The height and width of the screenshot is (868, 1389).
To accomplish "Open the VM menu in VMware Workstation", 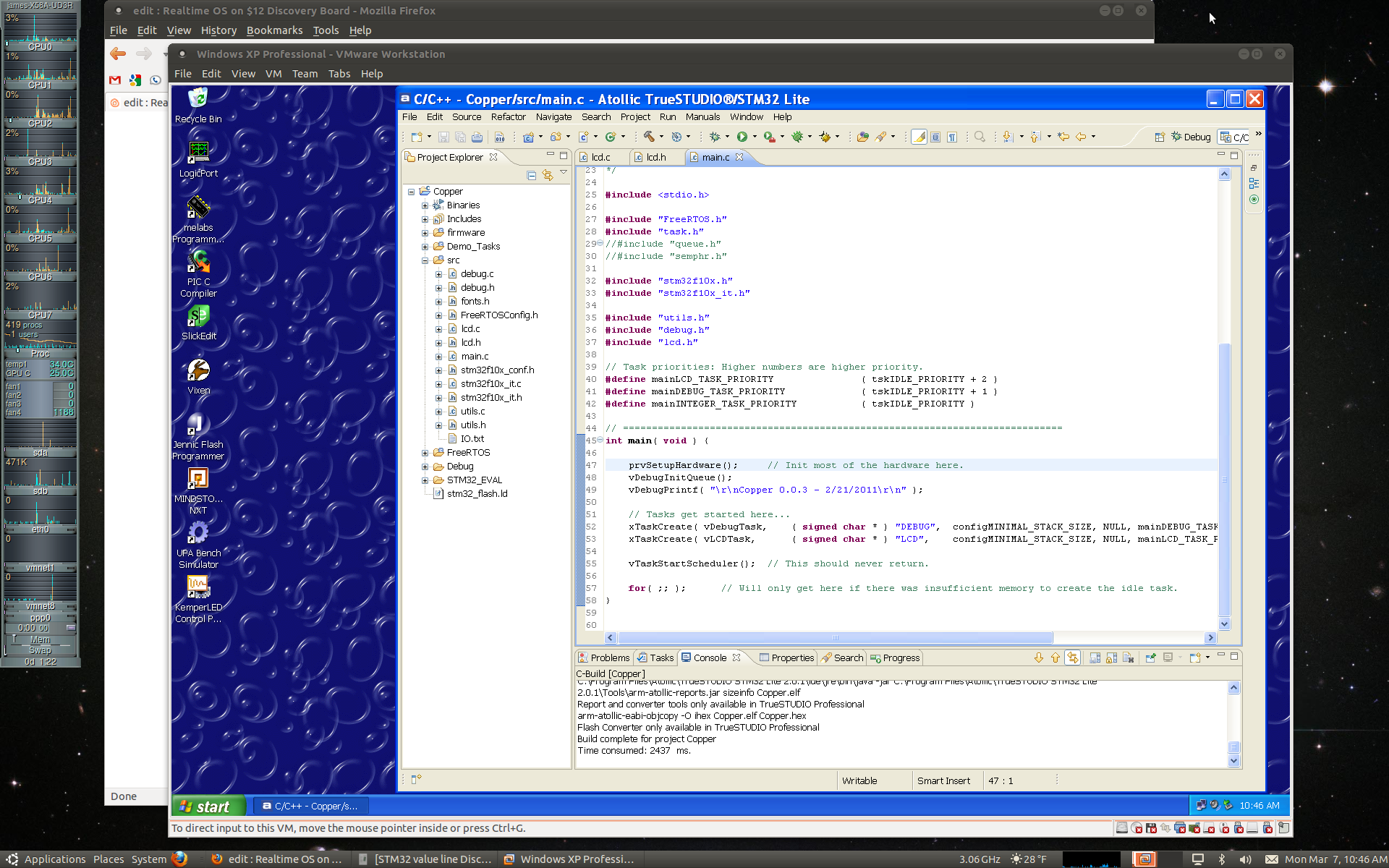I will pyautogui.click(x=273, y=74).
